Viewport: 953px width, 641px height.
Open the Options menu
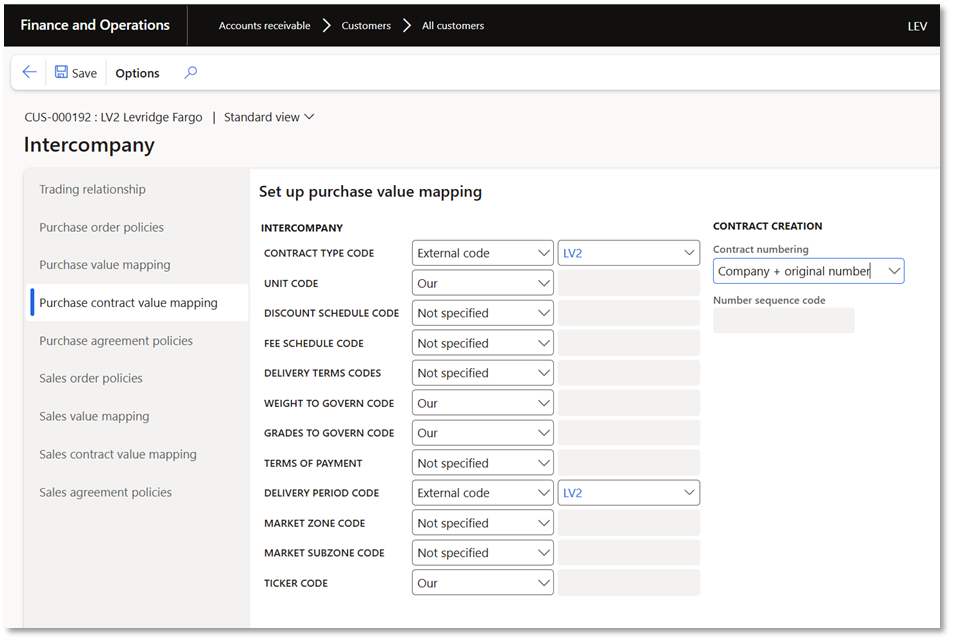tap(137, 73)
